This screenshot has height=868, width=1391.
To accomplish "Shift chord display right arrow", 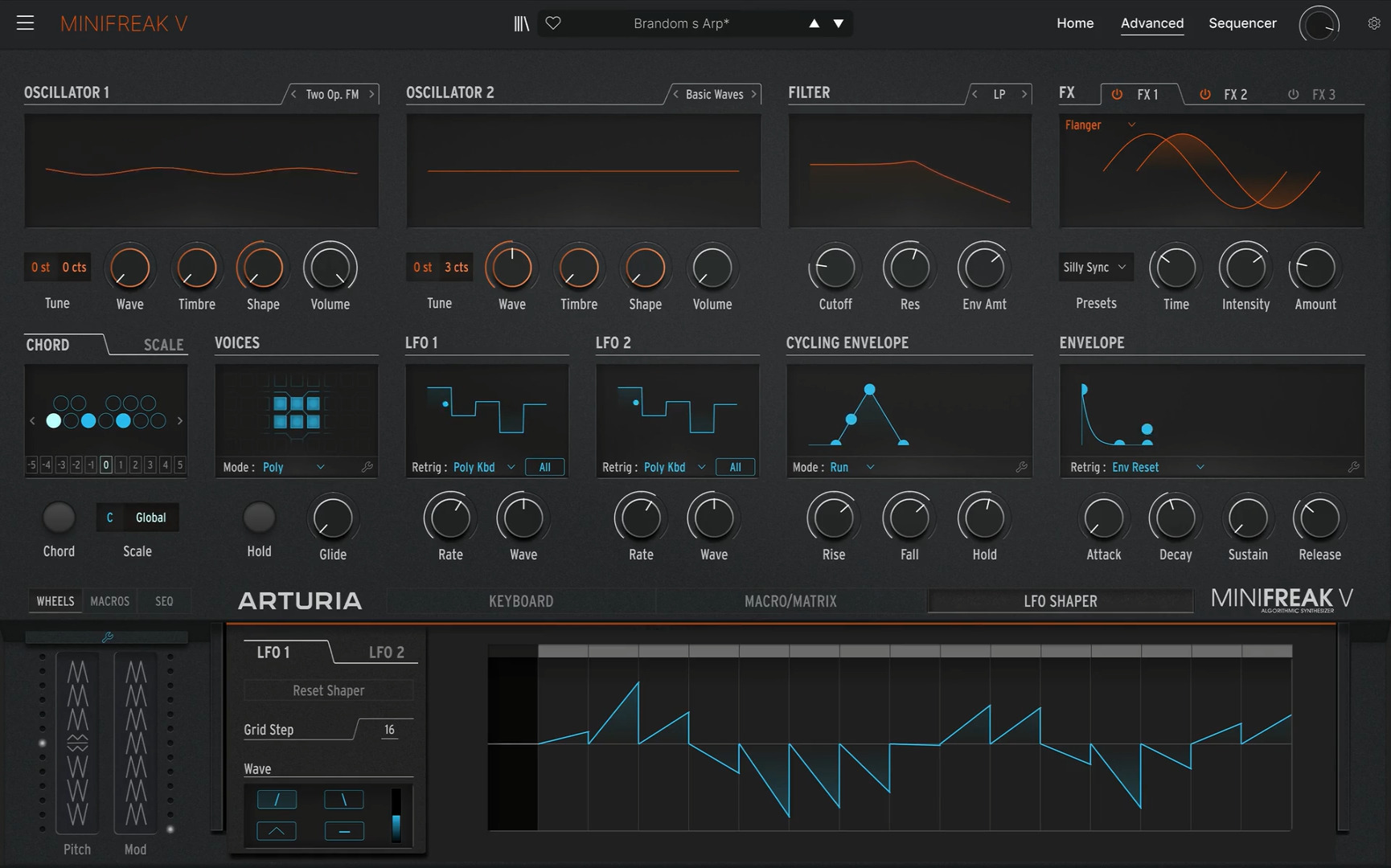I will (180, 420).
